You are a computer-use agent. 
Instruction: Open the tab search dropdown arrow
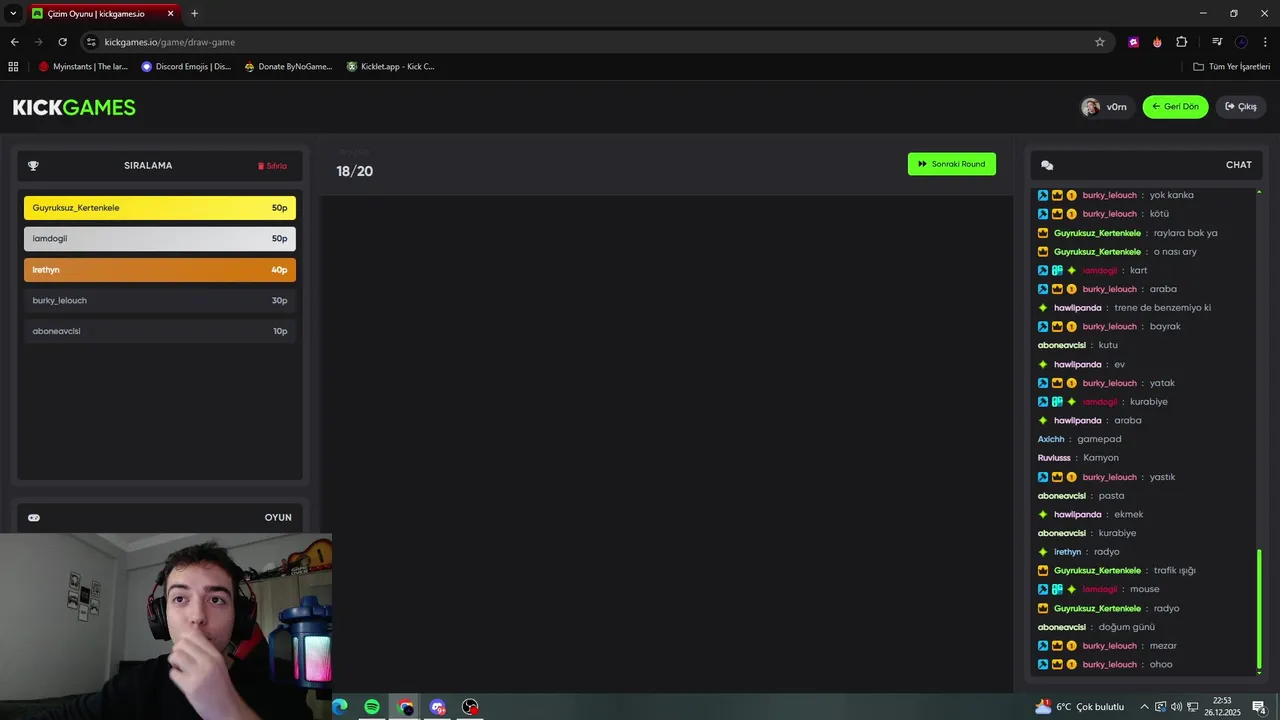13,13
